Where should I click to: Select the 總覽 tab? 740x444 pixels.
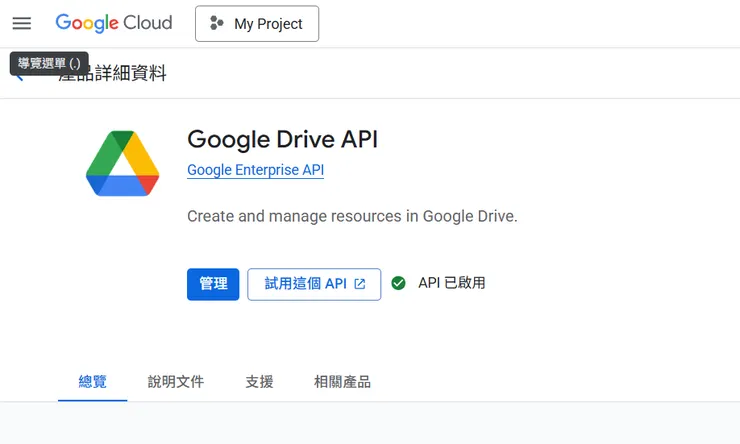point(93,382)
